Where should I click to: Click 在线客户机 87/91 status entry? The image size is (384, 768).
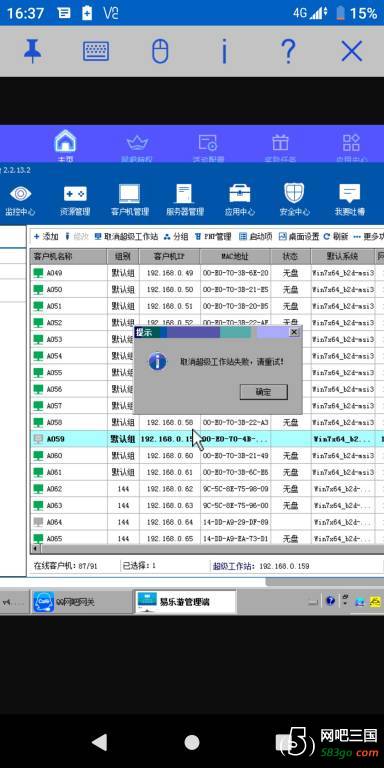(65, 566)
